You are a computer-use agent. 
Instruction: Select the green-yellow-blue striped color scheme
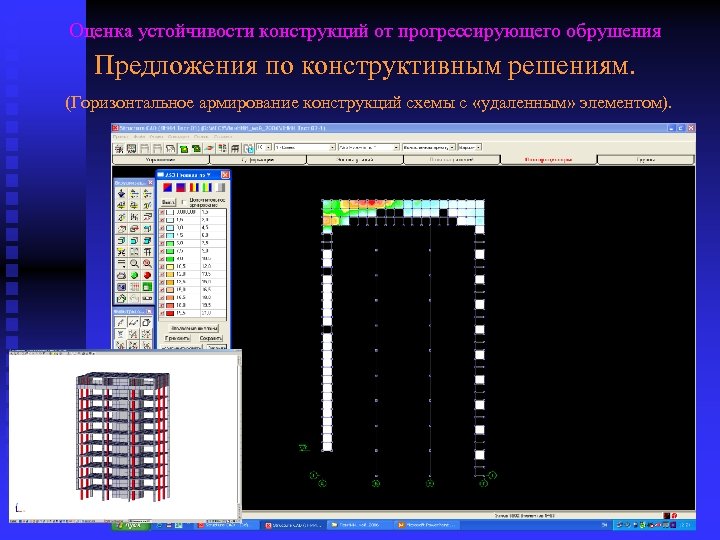tap(207, 187)
